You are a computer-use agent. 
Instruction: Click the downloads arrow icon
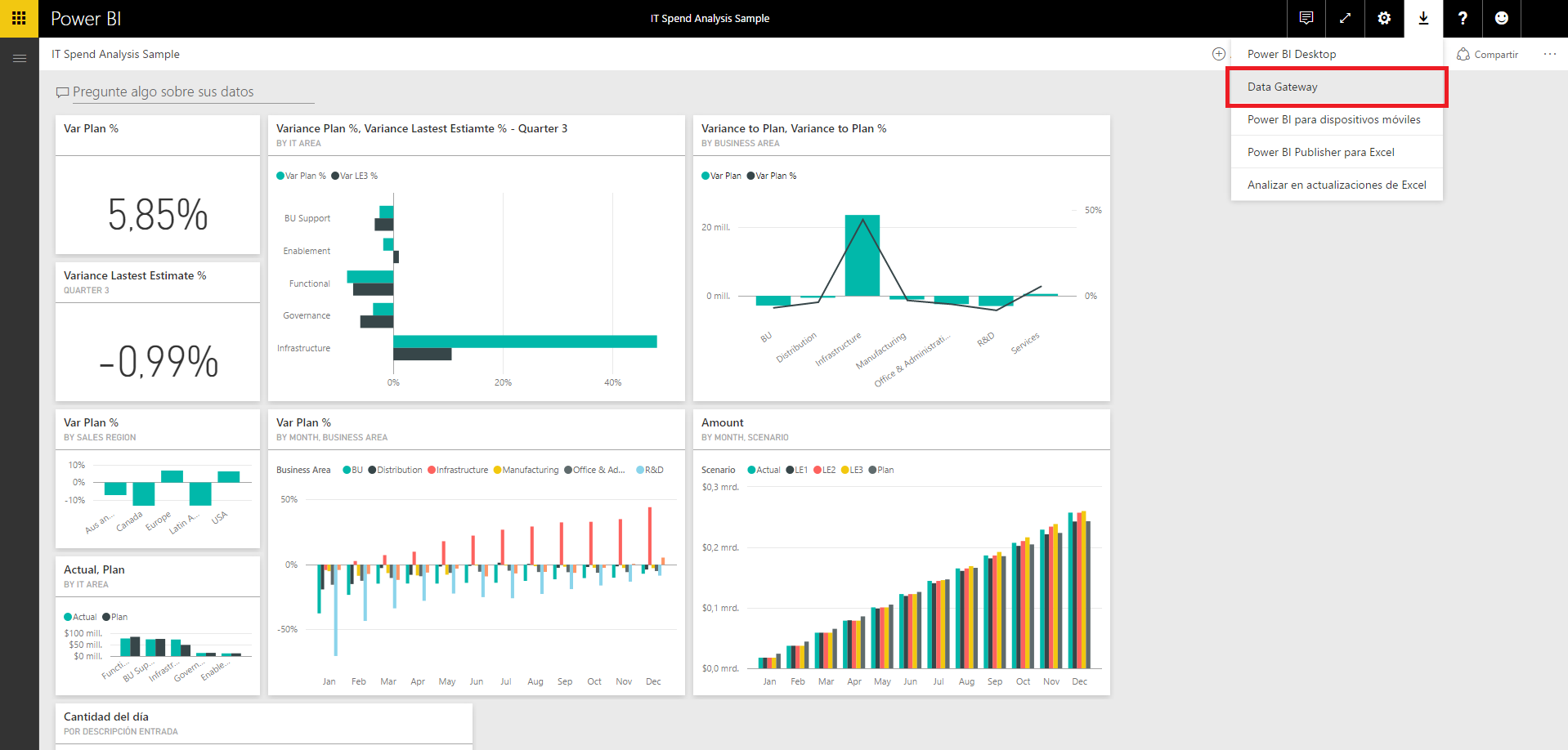1423,18
